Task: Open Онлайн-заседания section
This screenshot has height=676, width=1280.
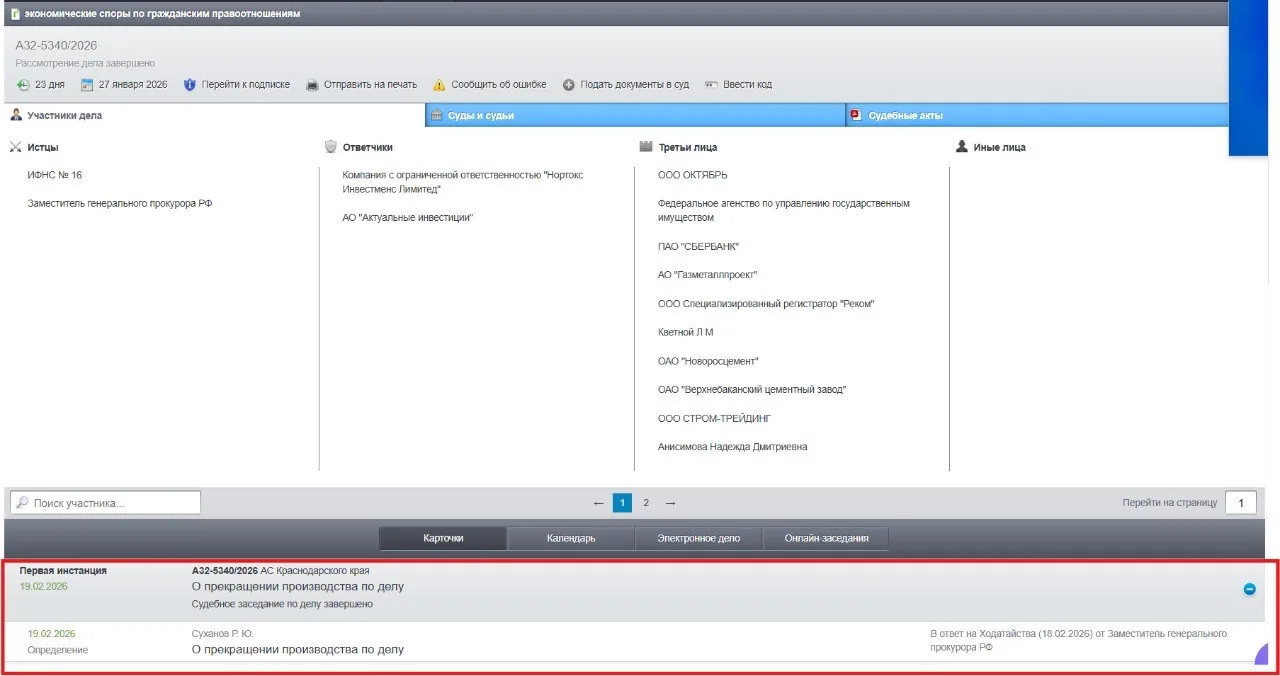Action: pos(826,538)
